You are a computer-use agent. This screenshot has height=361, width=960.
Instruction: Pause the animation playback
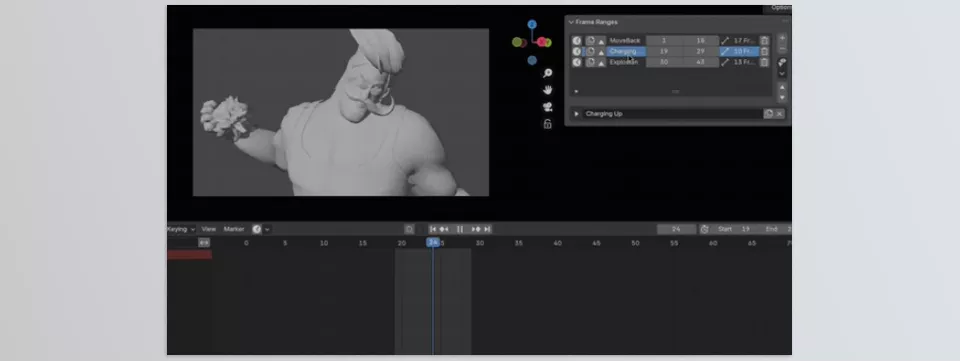tap(460, 229)
